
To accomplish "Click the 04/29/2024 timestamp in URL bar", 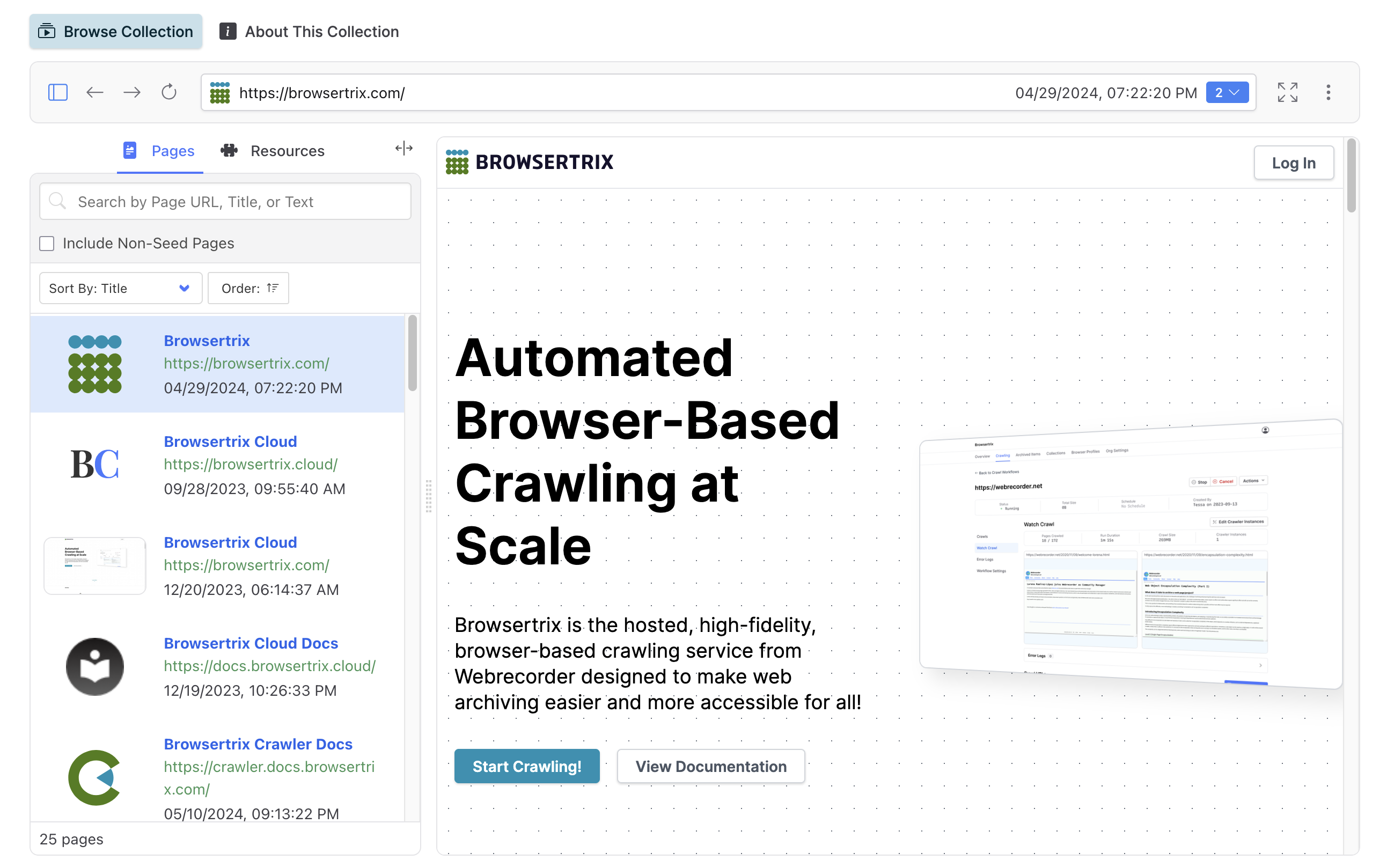I will click(1106, 92).
